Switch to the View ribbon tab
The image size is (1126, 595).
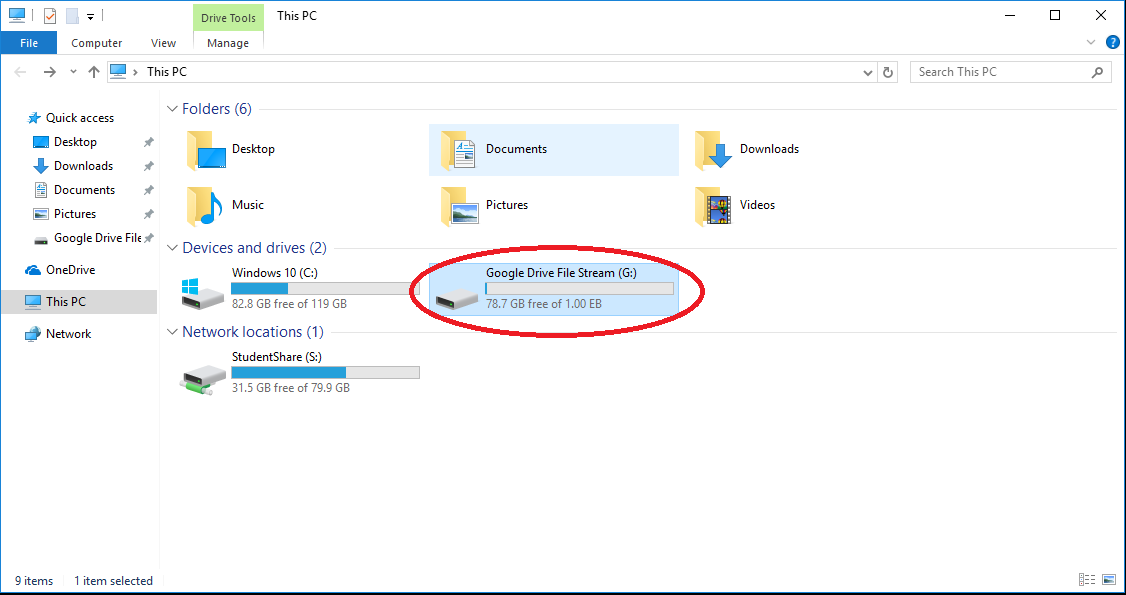point(163,43)
